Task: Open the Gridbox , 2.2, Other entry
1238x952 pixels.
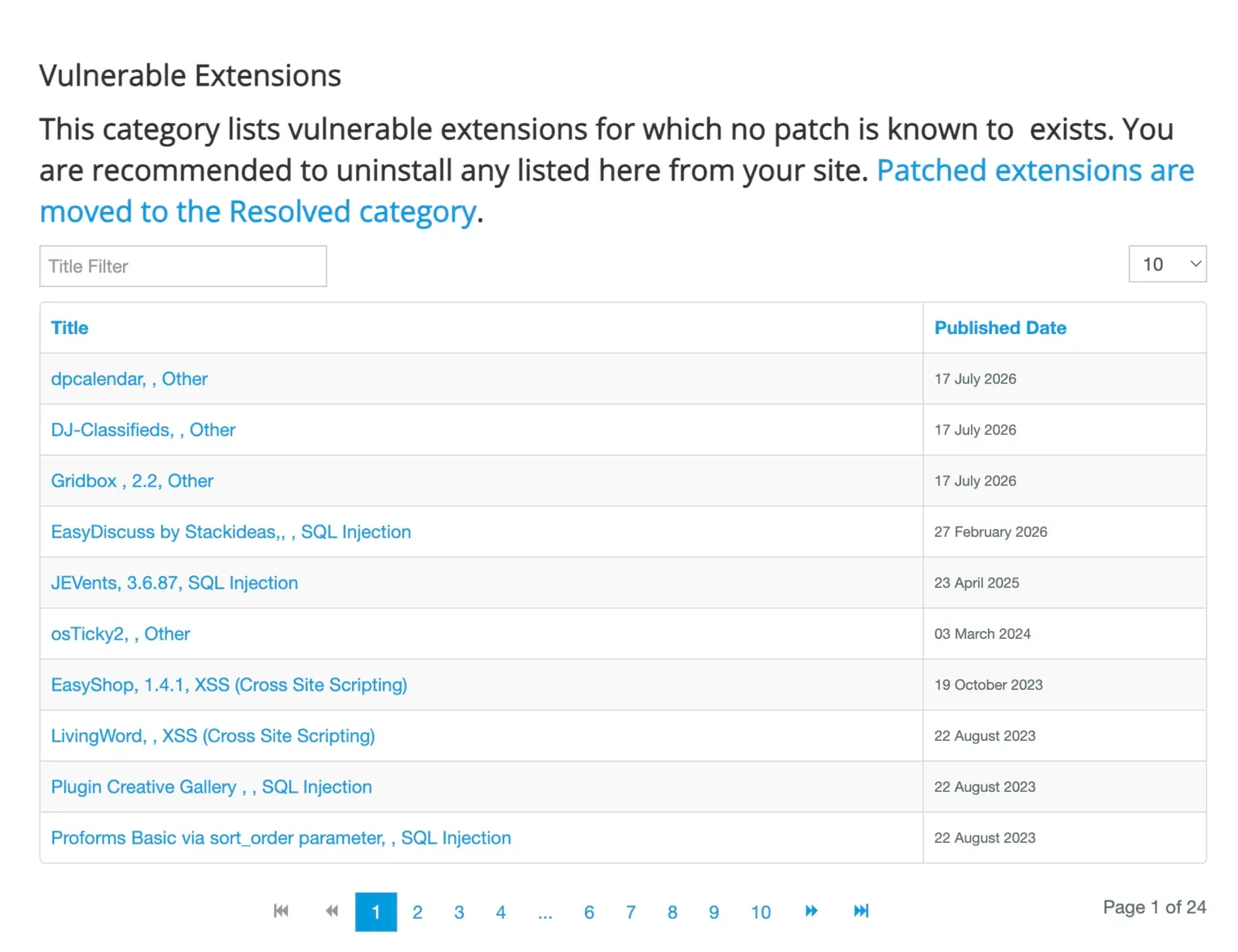Action: tap(132, 481)
